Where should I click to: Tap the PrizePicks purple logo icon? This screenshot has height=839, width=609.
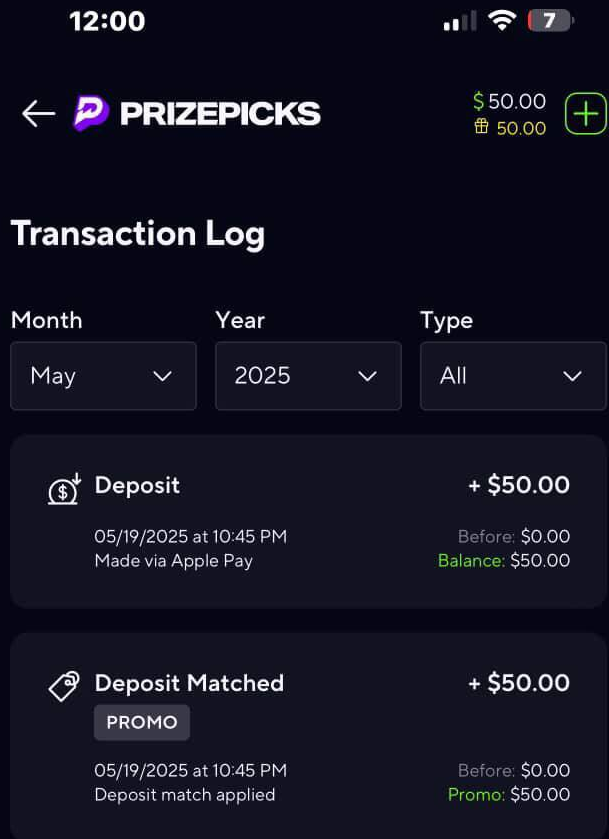[91, 113]
